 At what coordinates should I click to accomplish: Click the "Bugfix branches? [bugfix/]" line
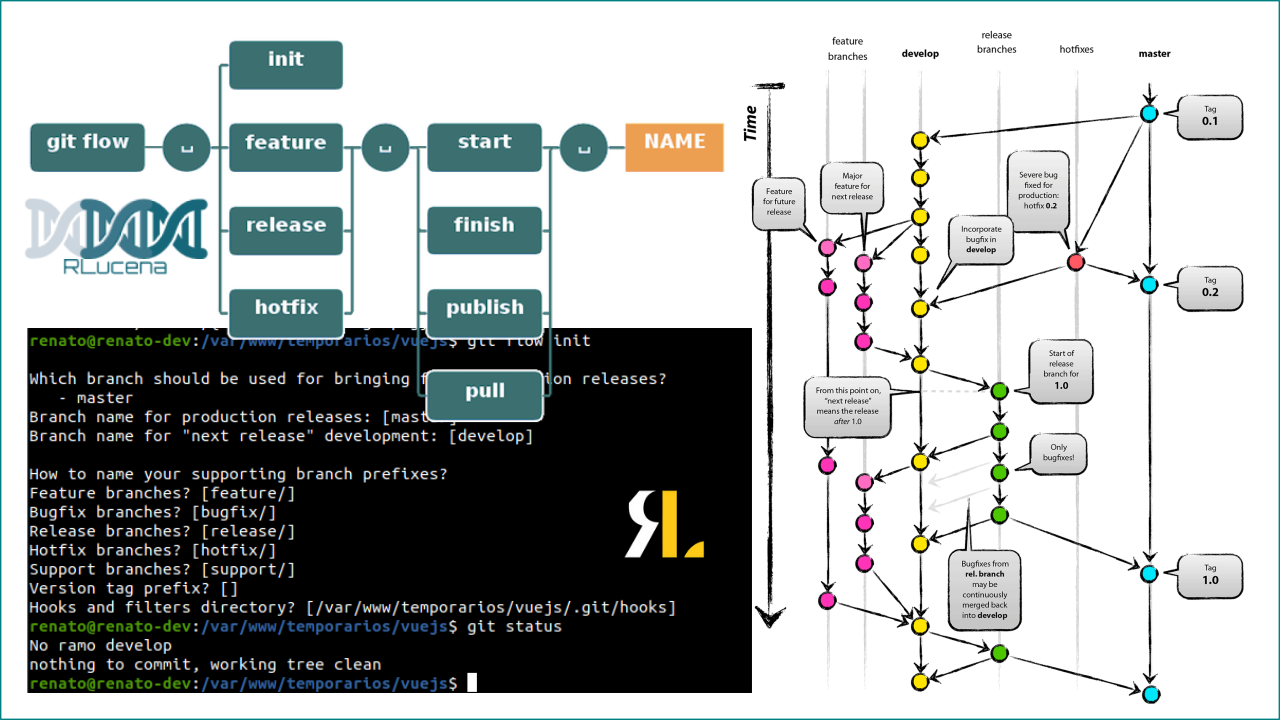[x=153, y=513]
